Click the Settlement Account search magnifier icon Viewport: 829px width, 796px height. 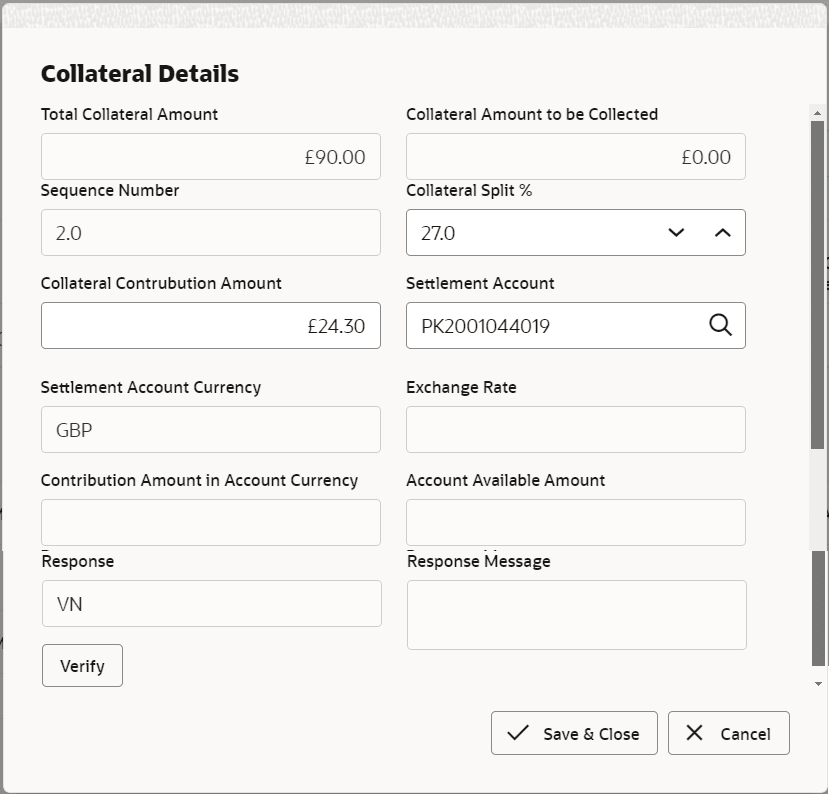pyautogui.click(x=719, y=325)
